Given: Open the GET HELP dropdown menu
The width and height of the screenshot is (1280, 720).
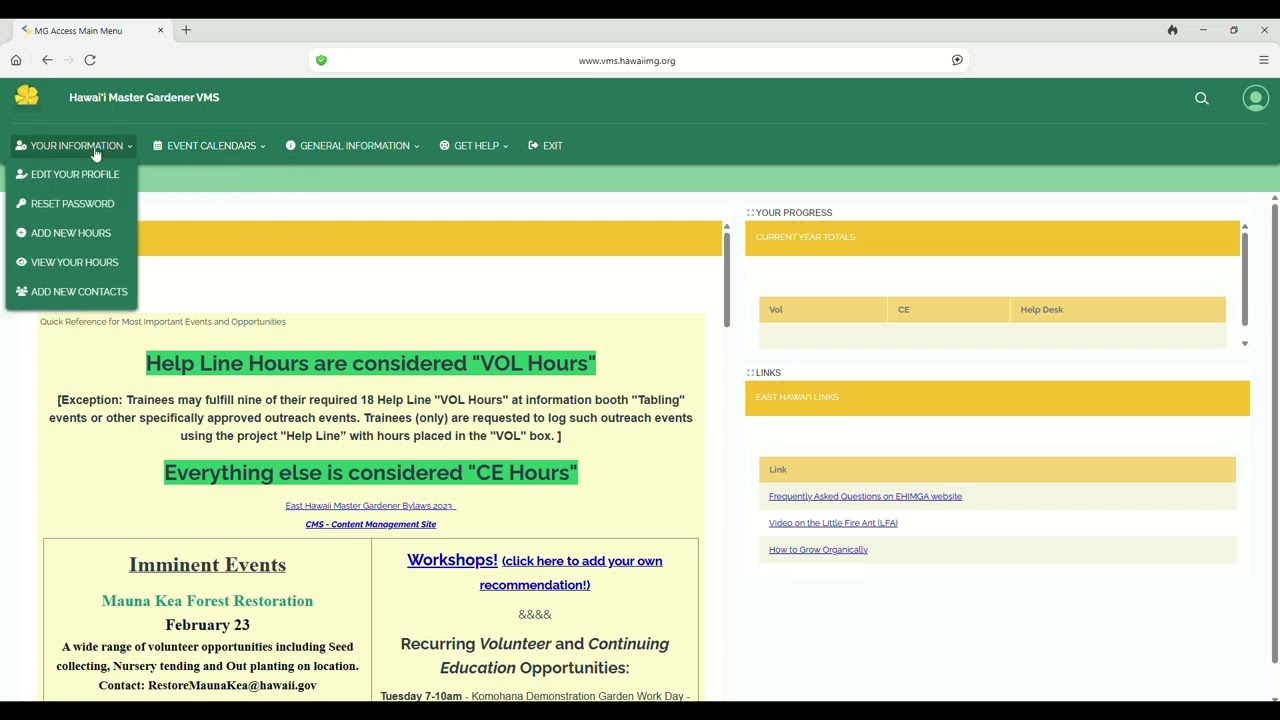Looking at the screenshot, I should (x=474, y=146).
